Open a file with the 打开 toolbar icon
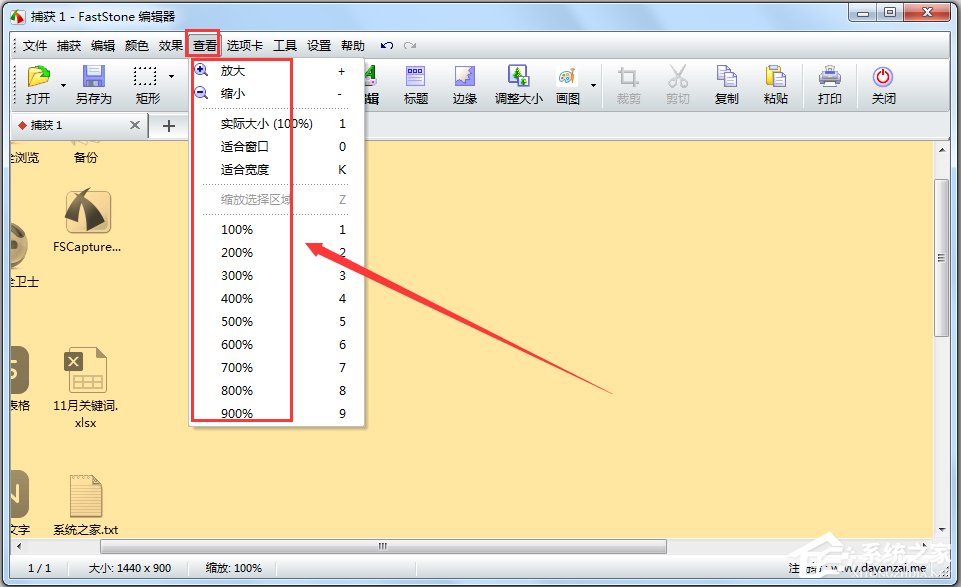The height and width of the screenshot is (587, 961). [38, 85]
